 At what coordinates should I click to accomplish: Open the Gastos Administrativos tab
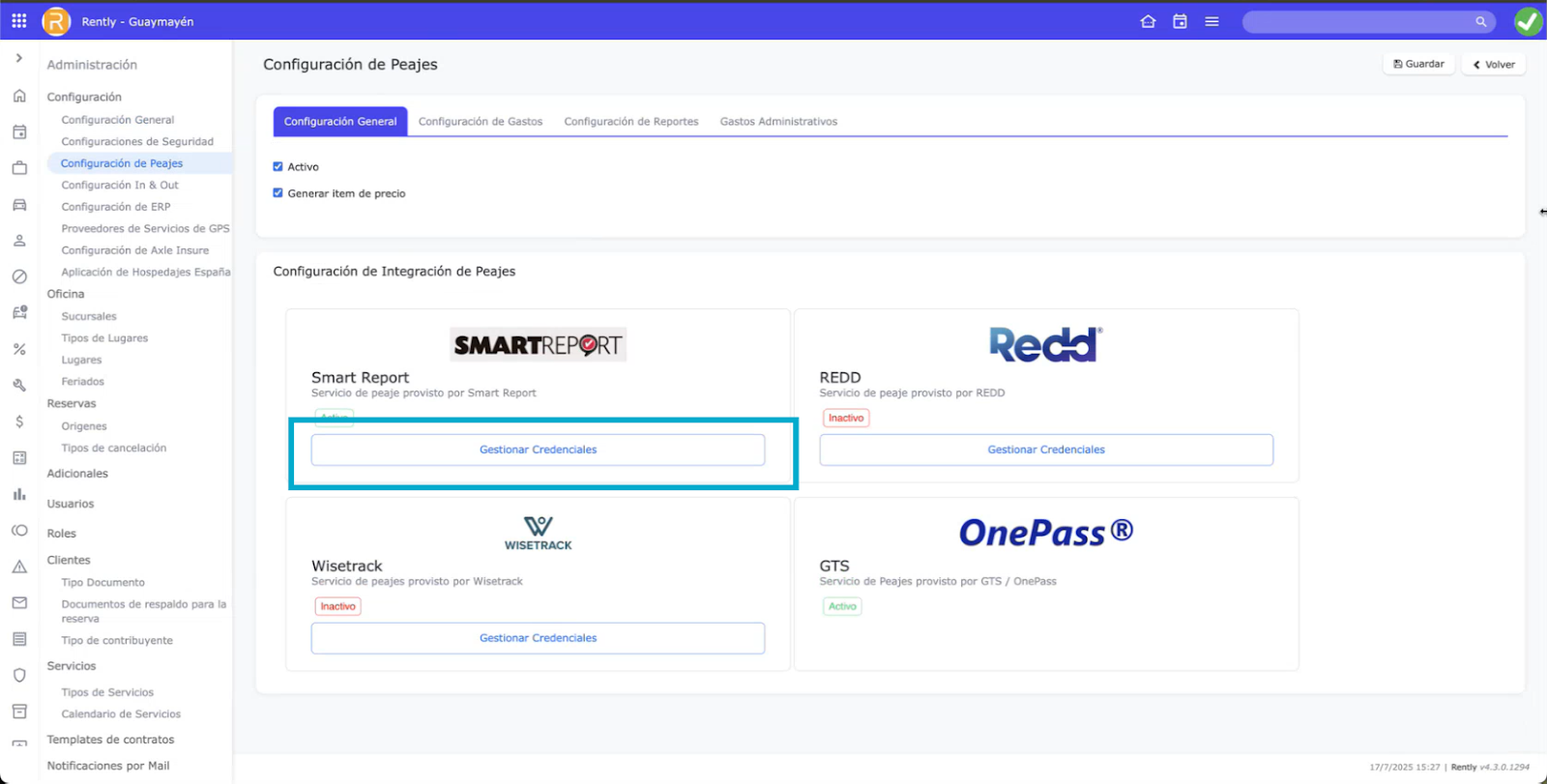pos(778,122)
